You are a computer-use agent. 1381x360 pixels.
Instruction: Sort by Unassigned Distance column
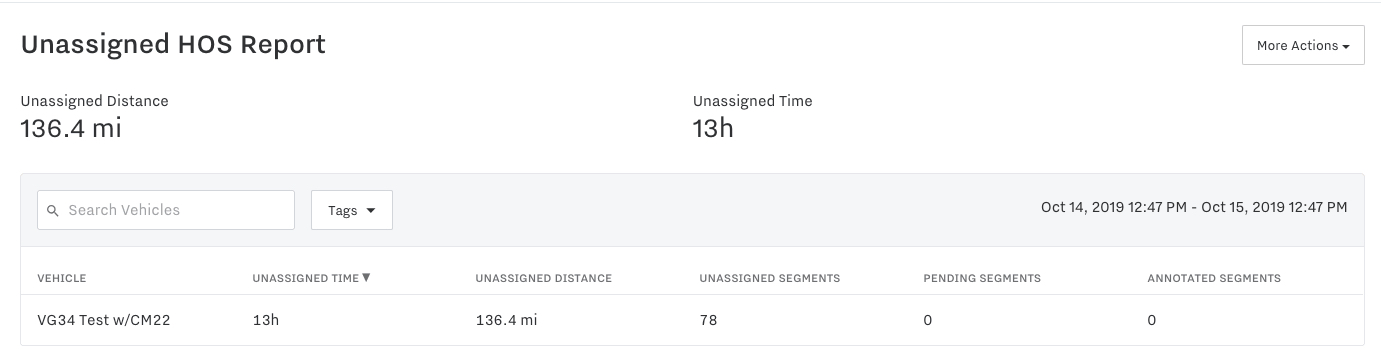click(x=544, y=278)
